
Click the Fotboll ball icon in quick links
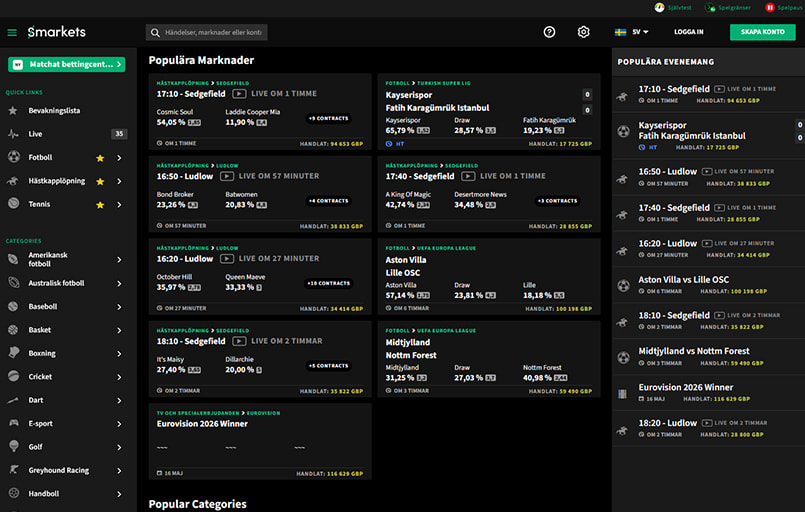[x=14, y=157]
